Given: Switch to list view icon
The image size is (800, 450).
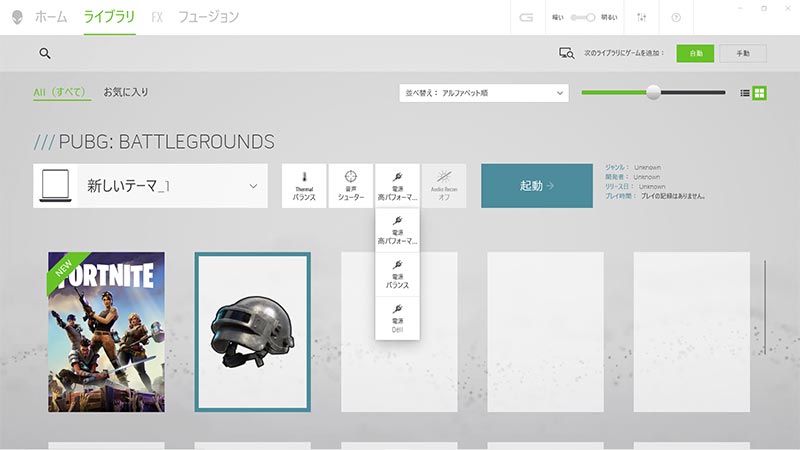Looking at the screenshot, I should click(x=745, y=93).
